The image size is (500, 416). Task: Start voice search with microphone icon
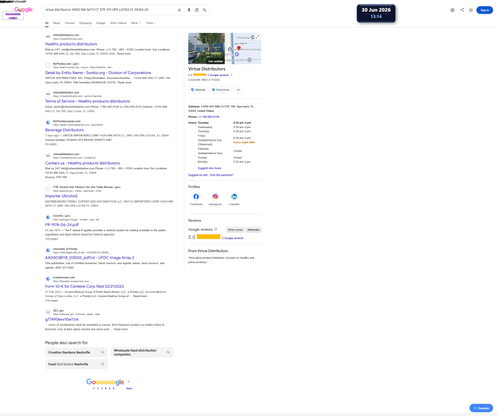coord(189,10)
